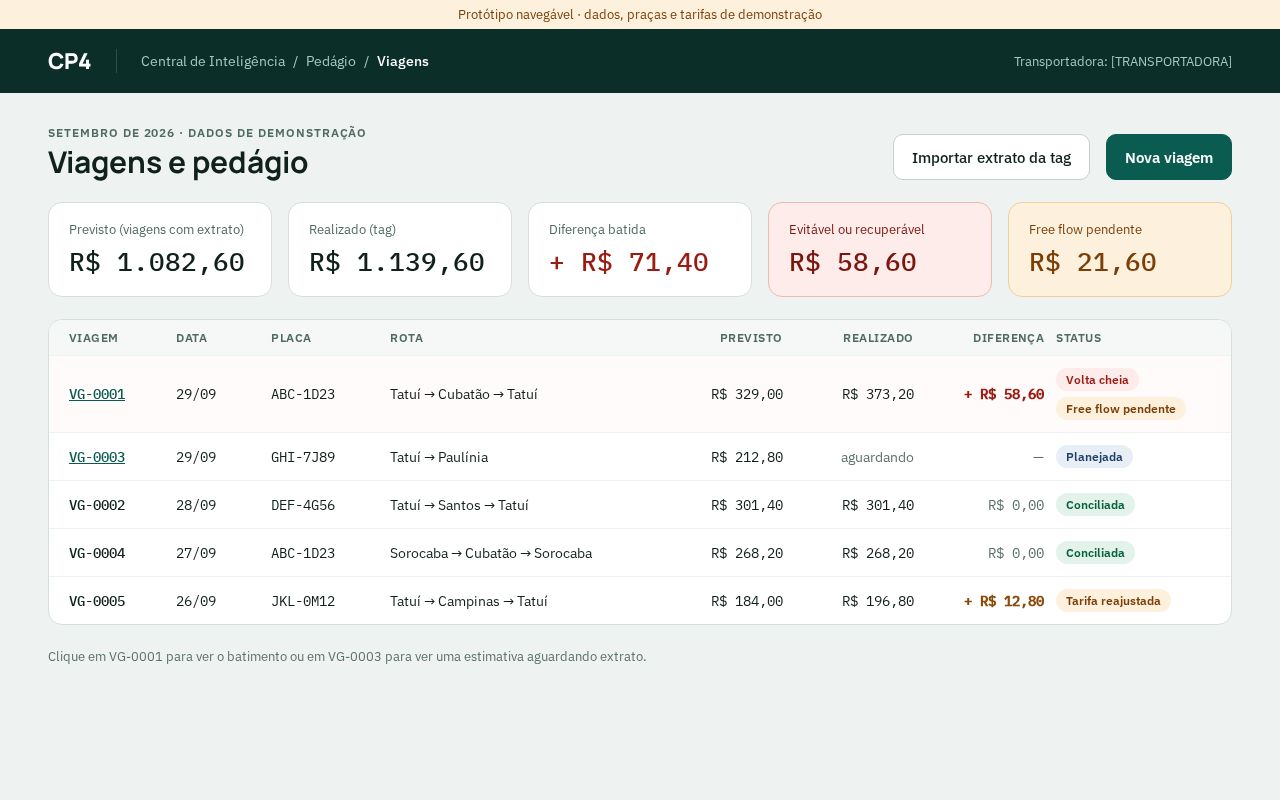
Task: Select the VG-0002 trip ID cell
Action: 97,505
